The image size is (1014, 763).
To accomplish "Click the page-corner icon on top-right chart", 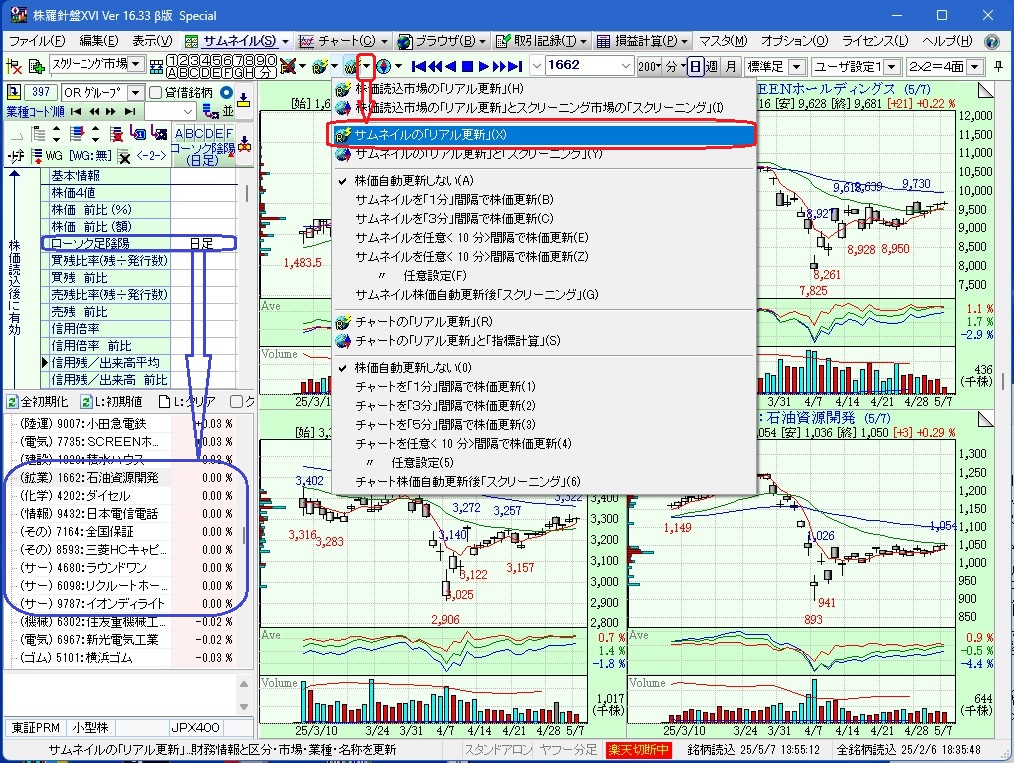I will (x=986, y=90).
